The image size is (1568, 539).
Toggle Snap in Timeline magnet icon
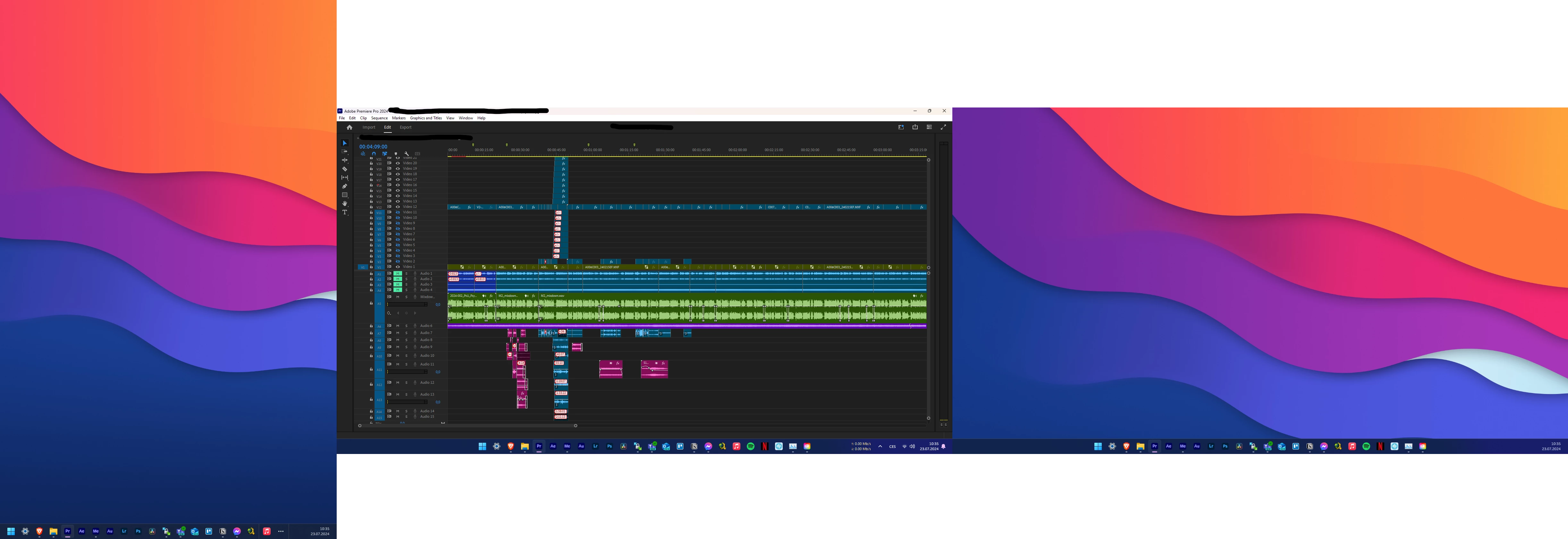374,153
